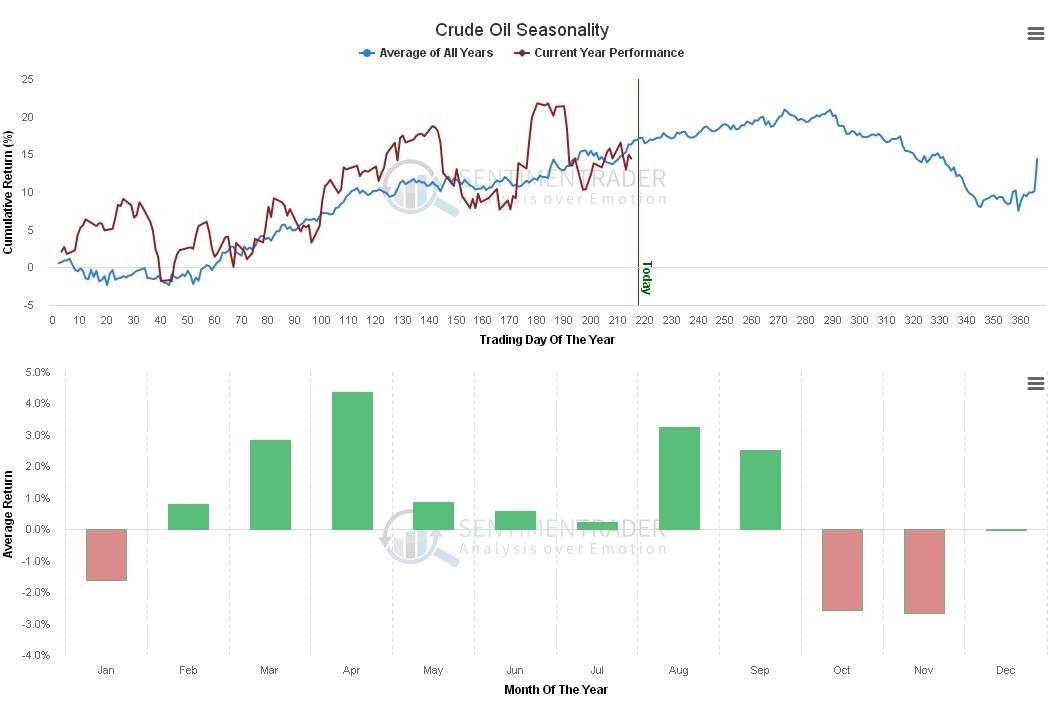Viewport: 1051px width, 706px height.
Task: Select the August green bar
Action: click(x=679, y=478)
